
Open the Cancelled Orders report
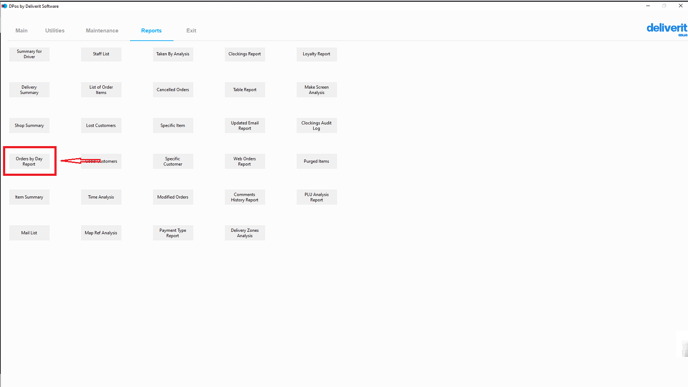click(x=173, y=90)
